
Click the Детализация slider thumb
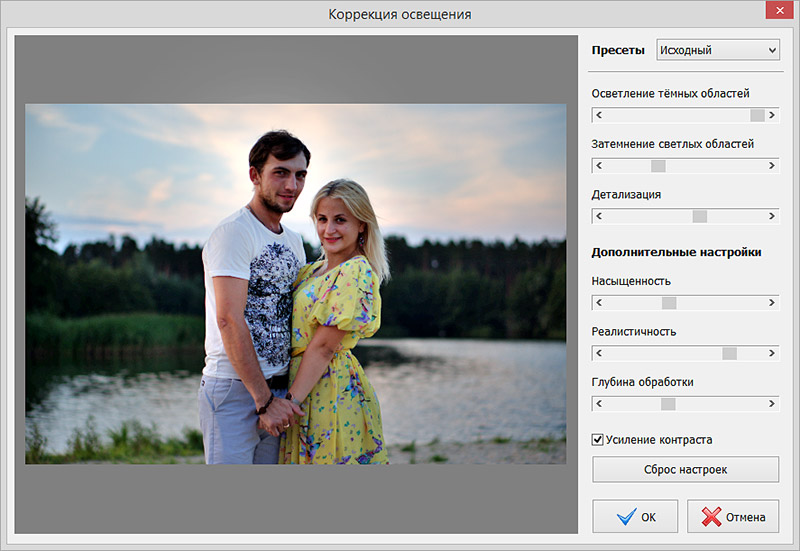point(699,215)
